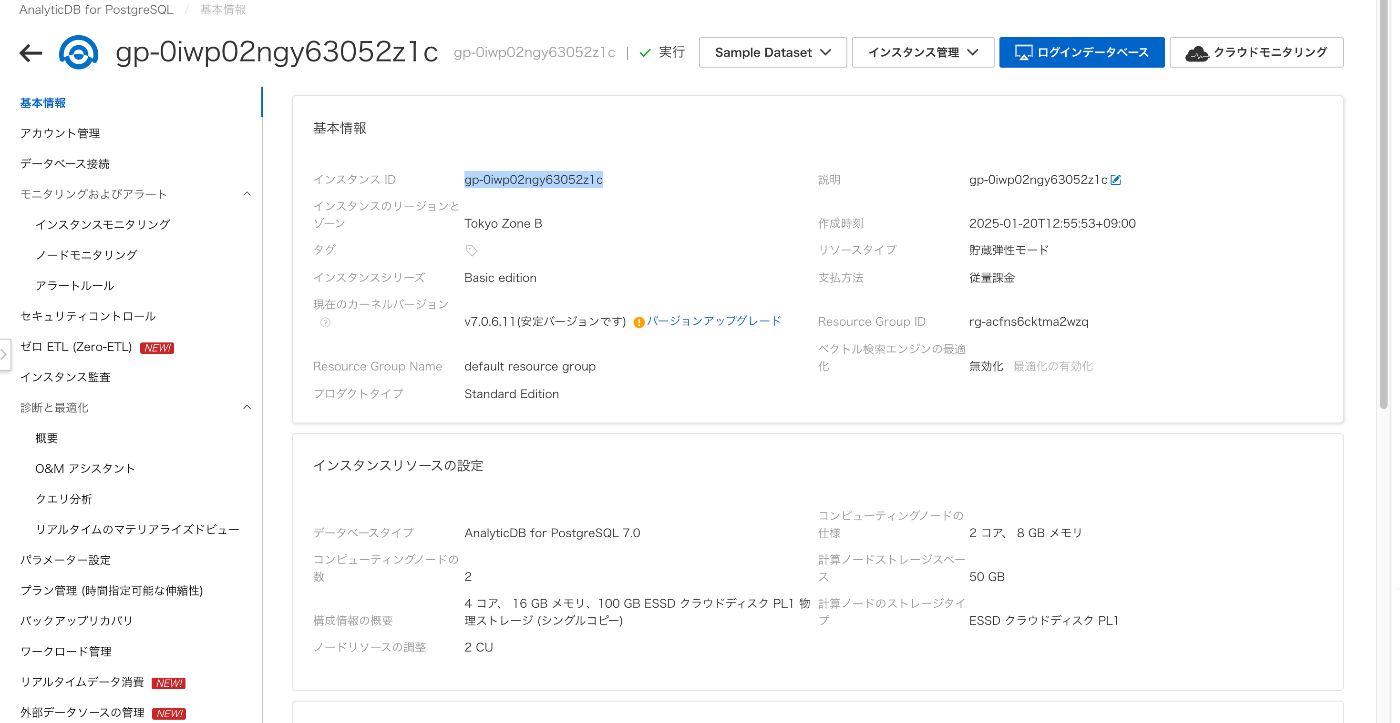
Task: Click the page vertical scrollbar
Action: (x=1384, y=205)
